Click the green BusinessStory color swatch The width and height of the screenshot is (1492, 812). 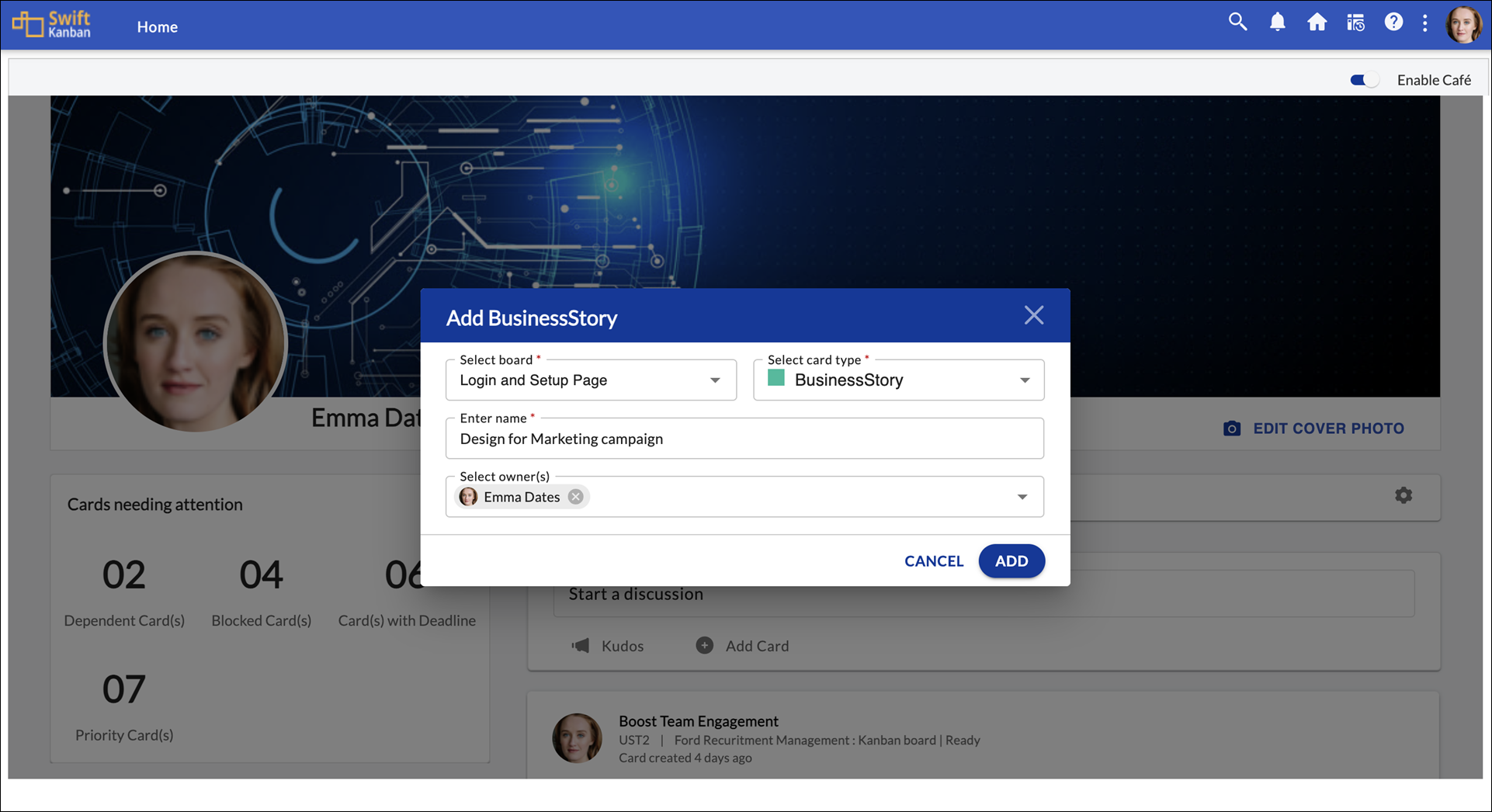(x=775, y=379)
